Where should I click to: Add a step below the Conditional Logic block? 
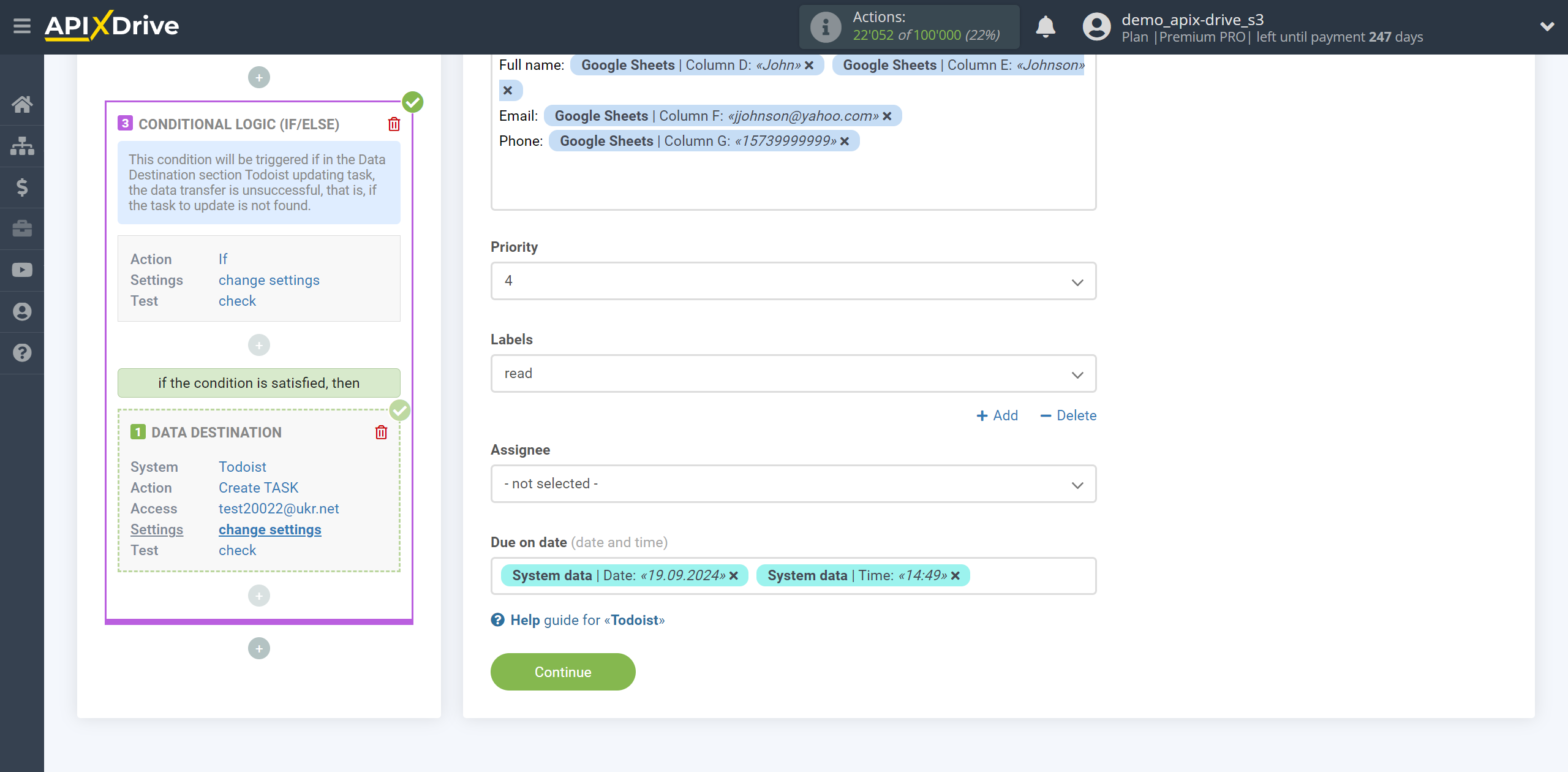click(259, 648)
